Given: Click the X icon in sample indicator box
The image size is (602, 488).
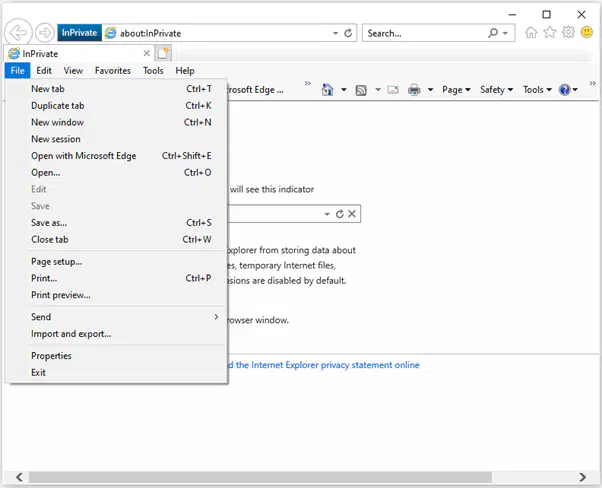Looking at the screenshot, I should click(352, 214).
